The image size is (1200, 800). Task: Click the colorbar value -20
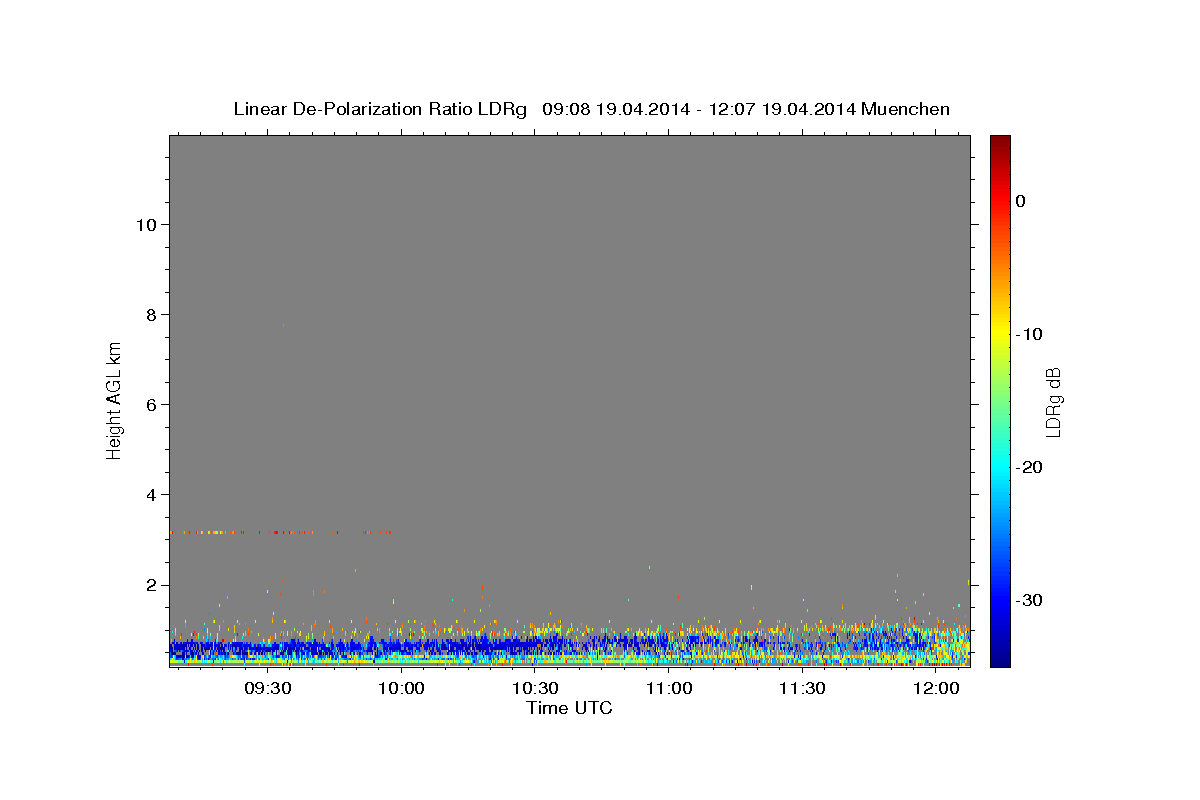click(x=1029, y=467)
